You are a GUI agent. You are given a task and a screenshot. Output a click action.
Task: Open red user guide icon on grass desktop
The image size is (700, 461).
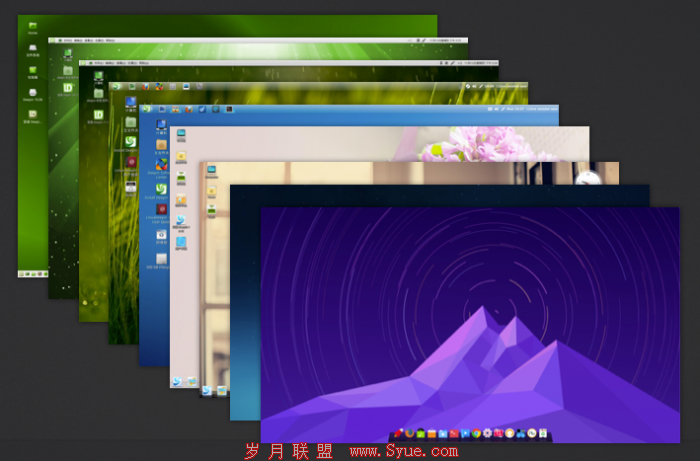click(x=131, y=162)
